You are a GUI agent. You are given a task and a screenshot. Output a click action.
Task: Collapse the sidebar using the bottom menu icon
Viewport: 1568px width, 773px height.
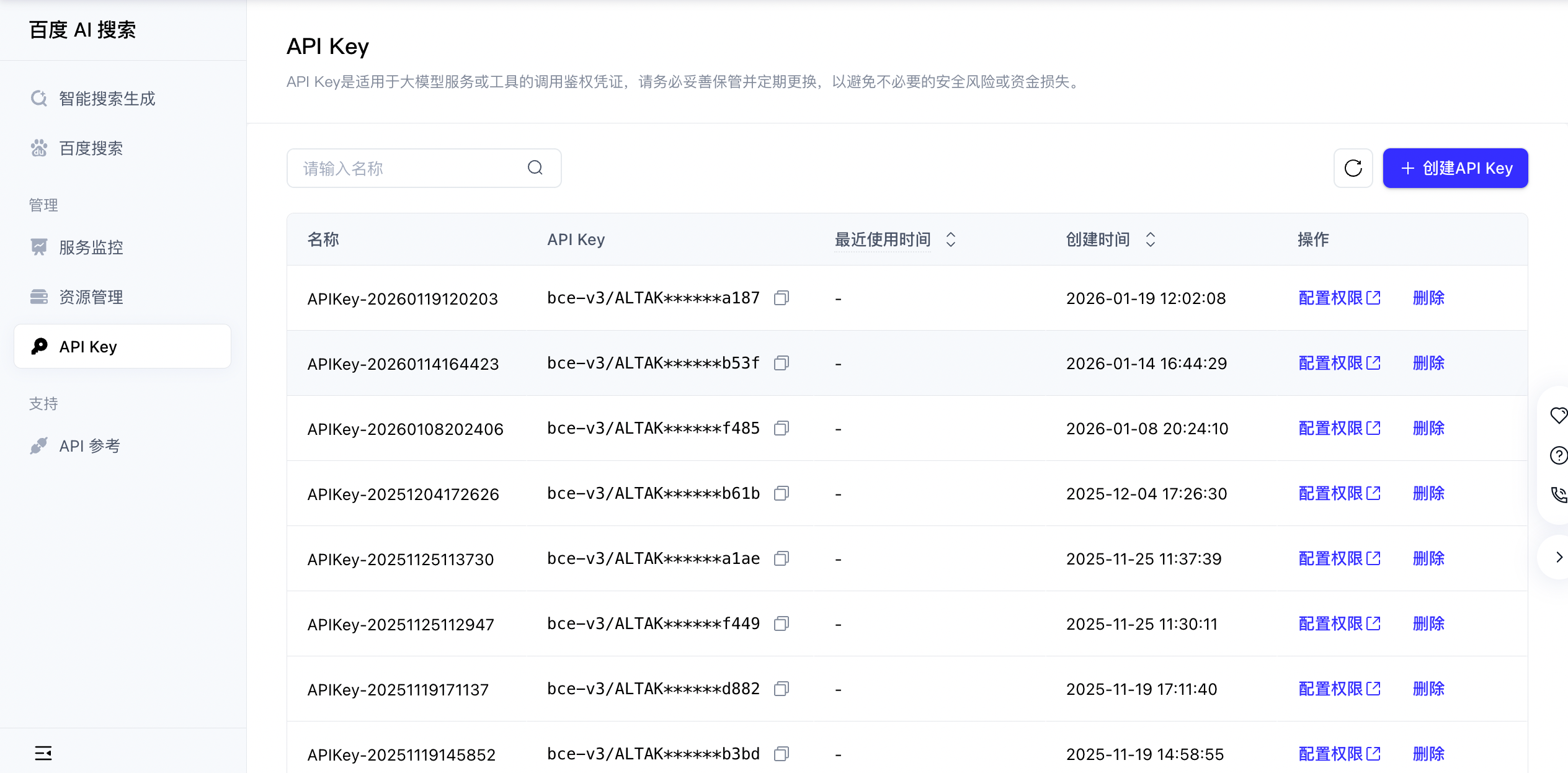[x=43, y=753]
